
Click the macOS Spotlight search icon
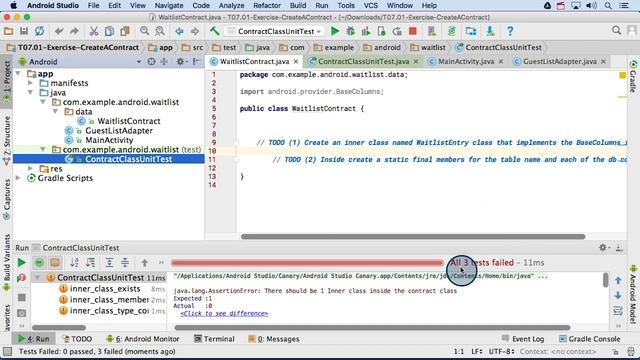pos(608,6)
